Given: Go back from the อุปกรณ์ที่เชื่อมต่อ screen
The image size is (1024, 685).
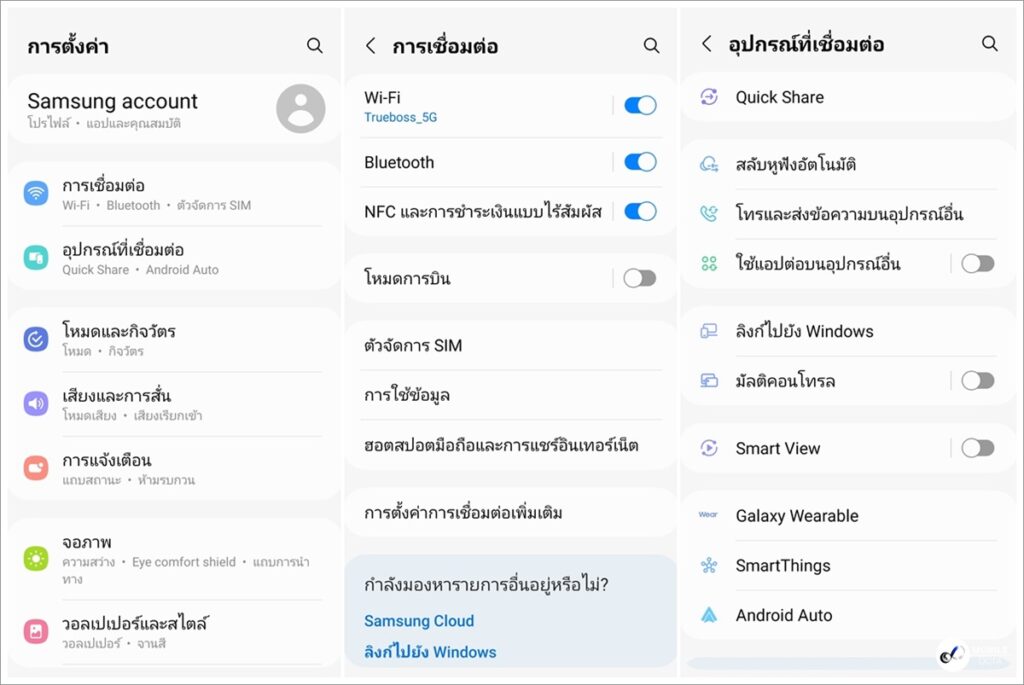Looking at the screenshot, I should [x=707, y=44].
